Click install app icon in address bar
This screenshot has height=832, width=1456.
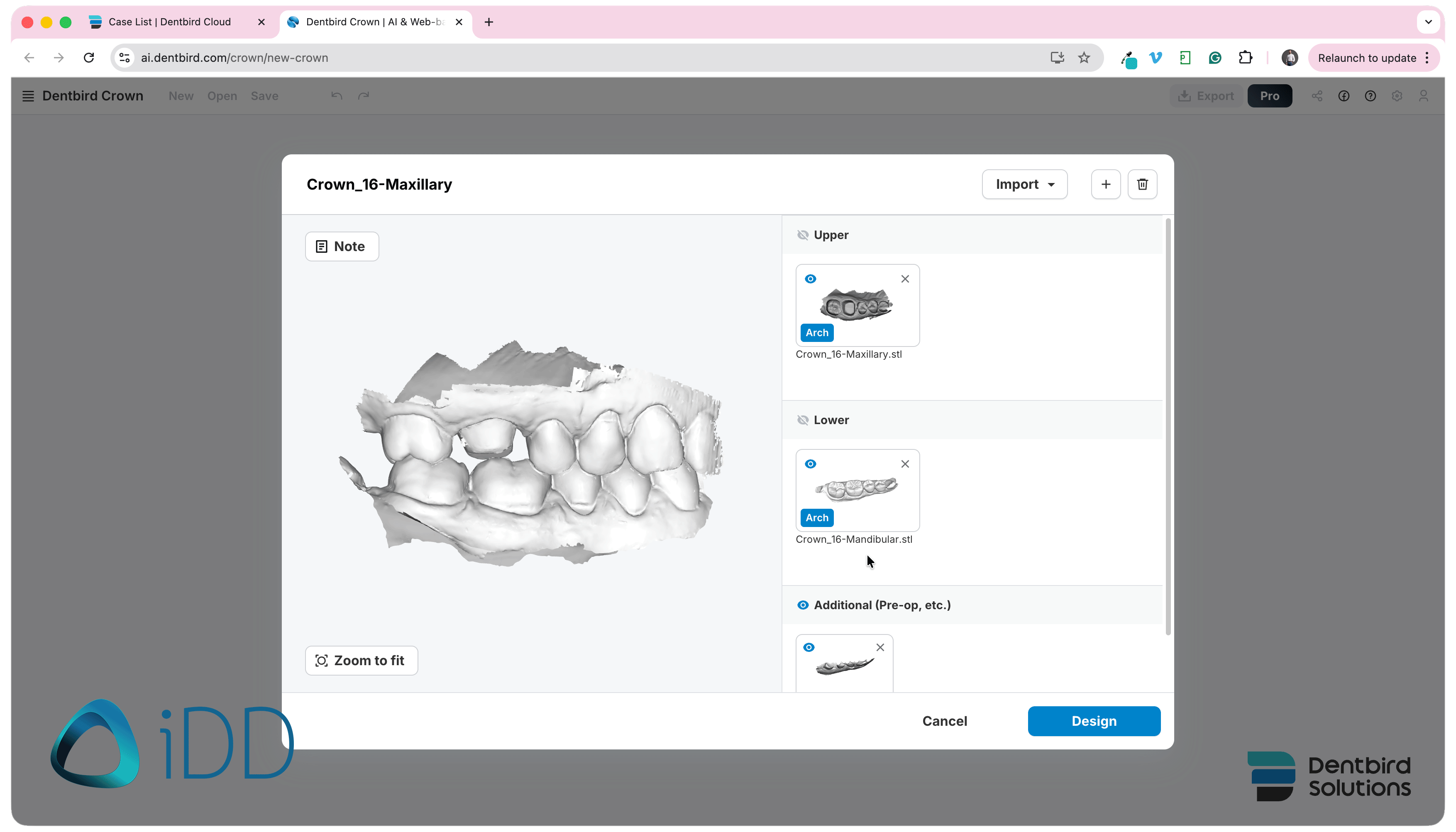[1057, 58]
